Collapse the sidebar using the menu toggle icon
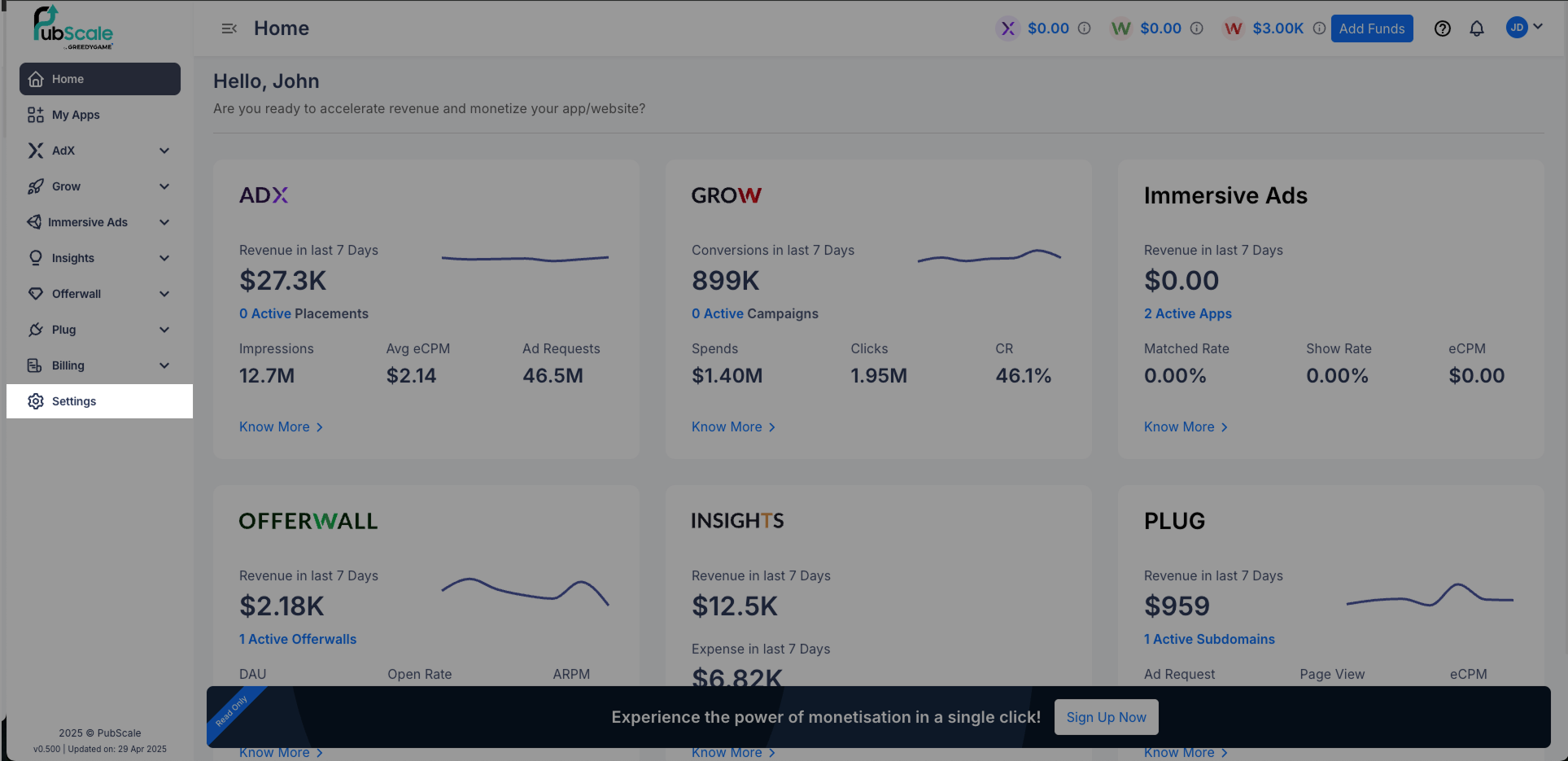The width and height of the screenshot is (1568, 761). [x=229, y=28]
